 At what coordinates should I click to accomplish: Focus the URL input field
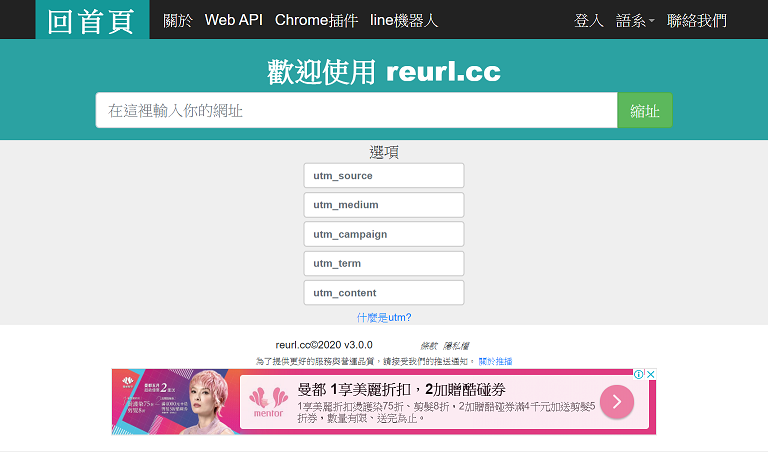356,110
